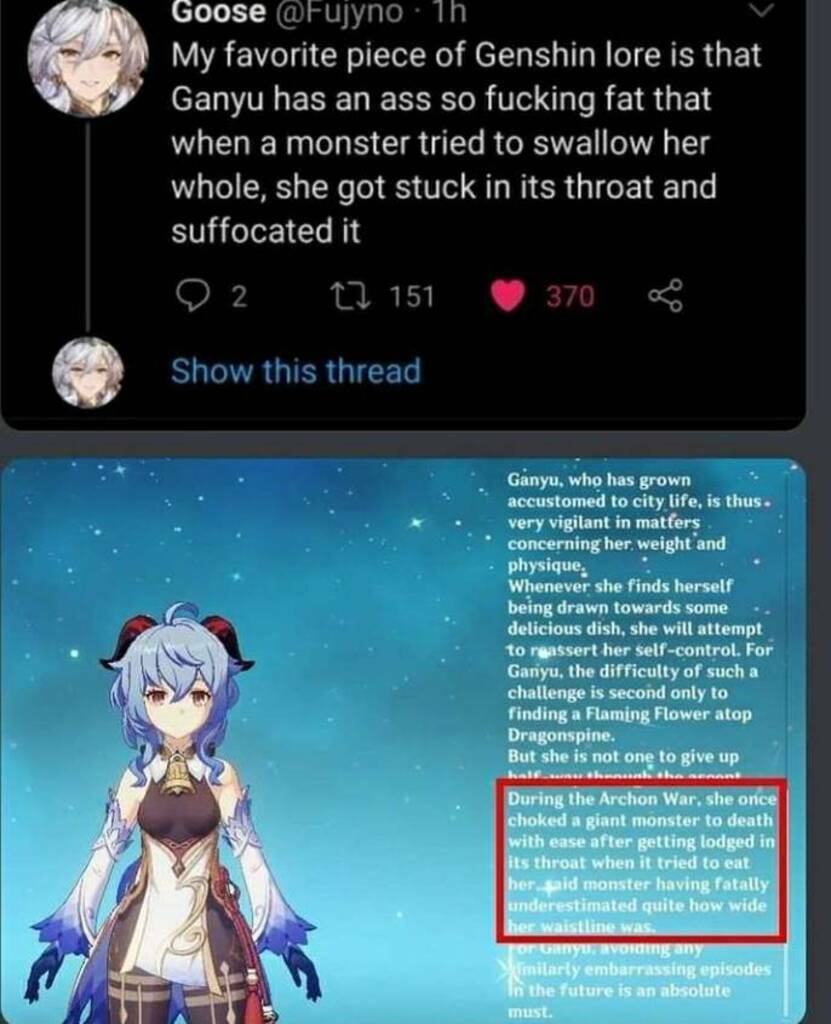Retweet using the arrows icon
This screenshot has height=1024, width=831.
click(x=351, y=296)
